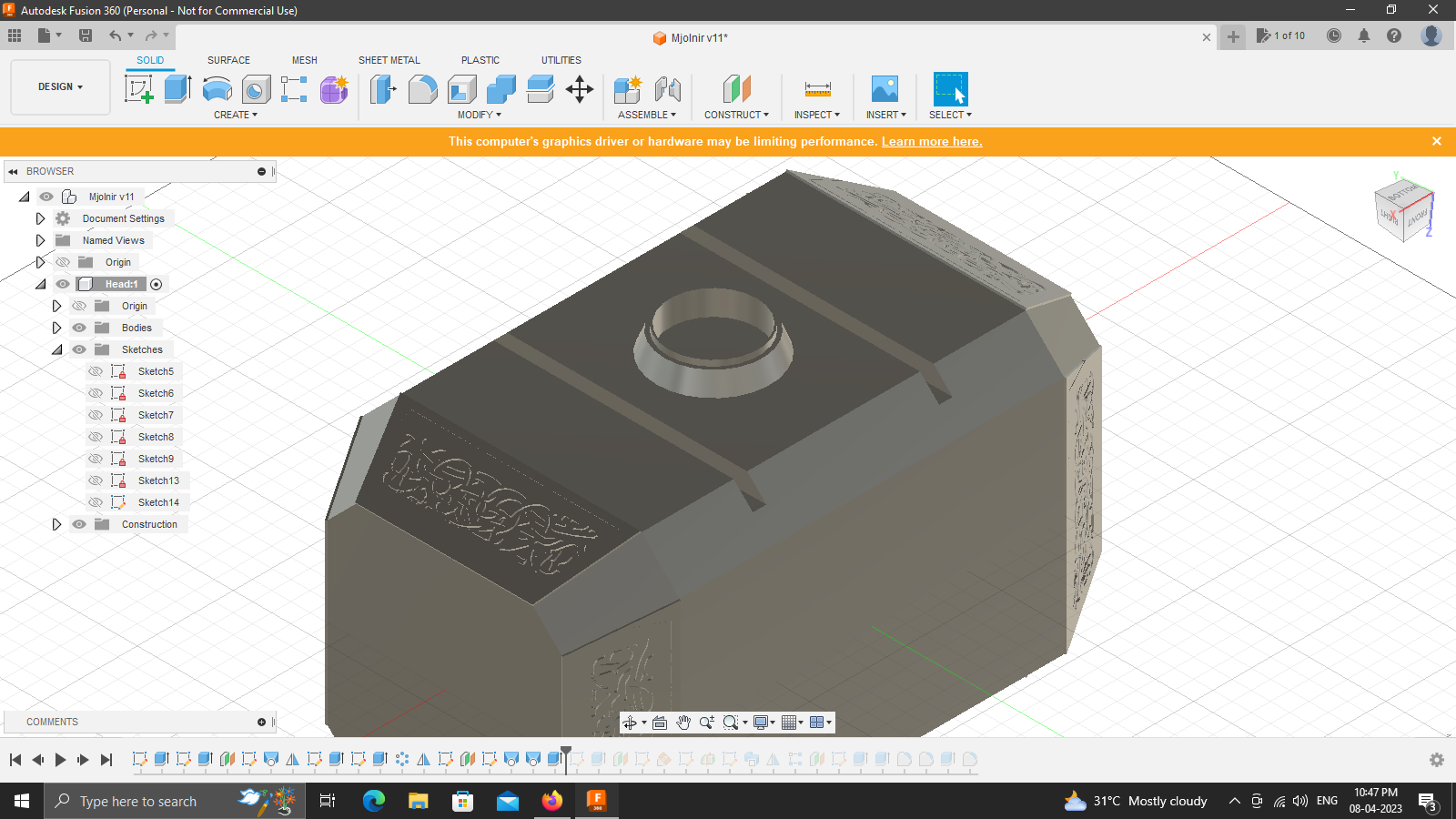Open the notifications bell
This screenshot has height=819, width=1456.
click(1364, 35)
